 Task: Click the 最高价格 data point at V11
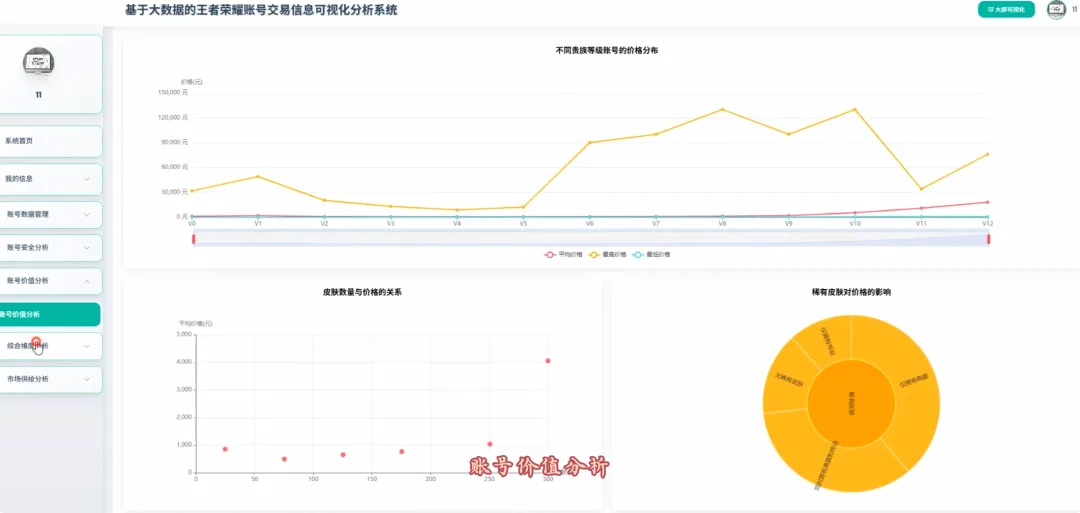921,189
